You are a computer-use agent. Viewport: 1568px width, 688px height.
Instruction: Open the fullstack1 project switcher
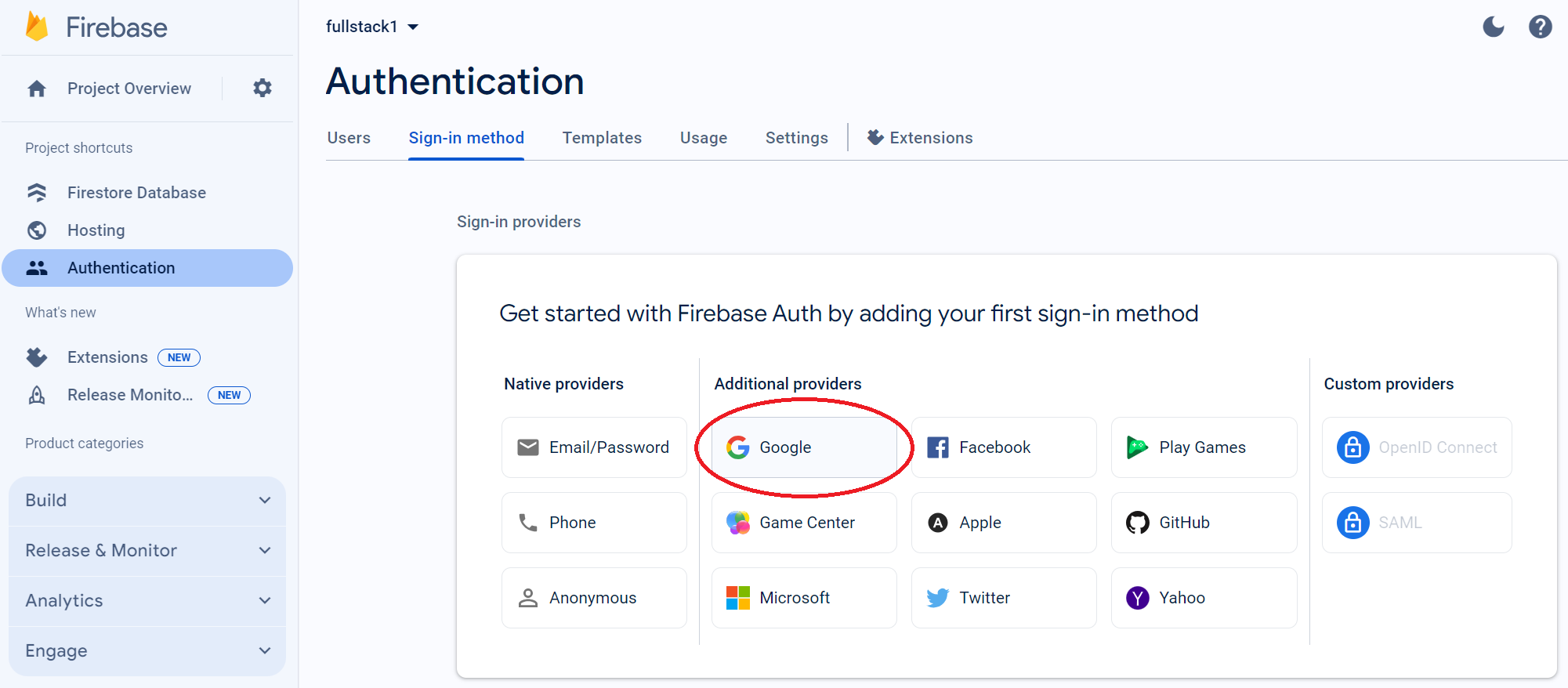[373, 26]
